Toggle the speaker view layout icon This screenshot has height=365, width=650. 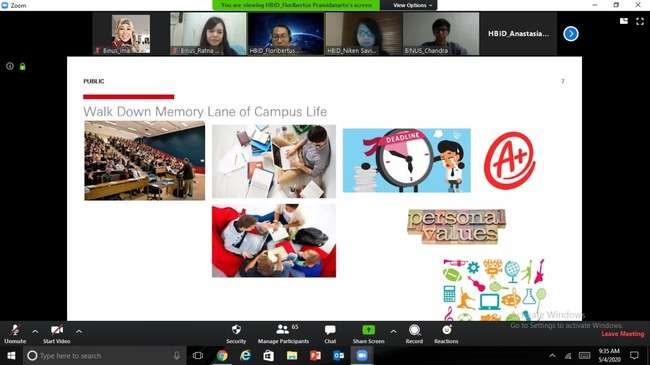(x=623, y=21)
